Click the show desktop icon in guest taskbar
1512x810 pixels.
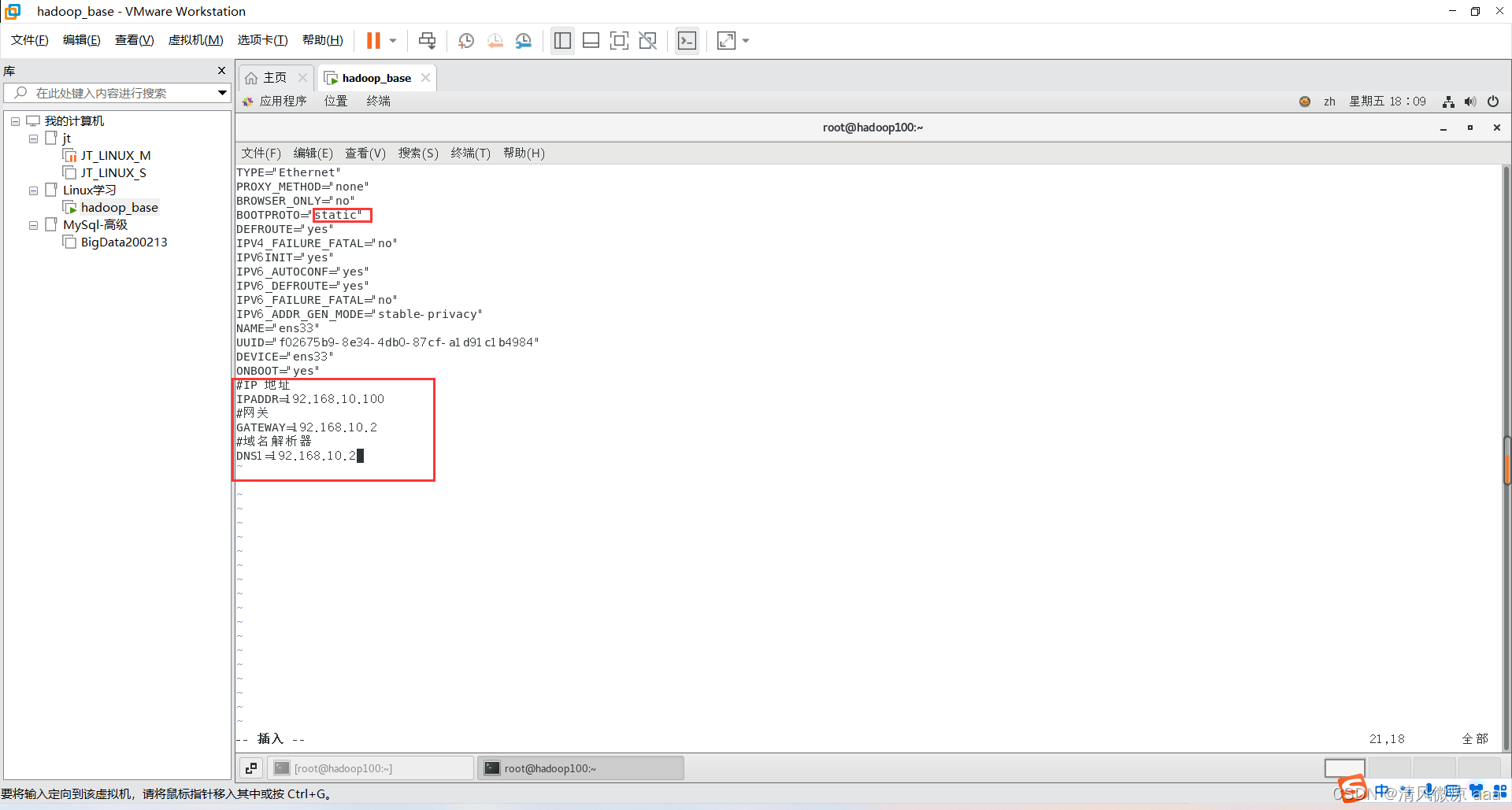pyautogui.click(x=251, y=767)
